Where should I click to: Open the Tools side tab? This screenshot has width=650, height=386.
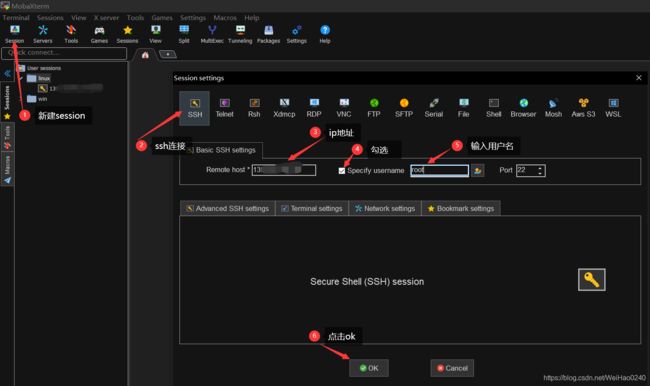7,137
